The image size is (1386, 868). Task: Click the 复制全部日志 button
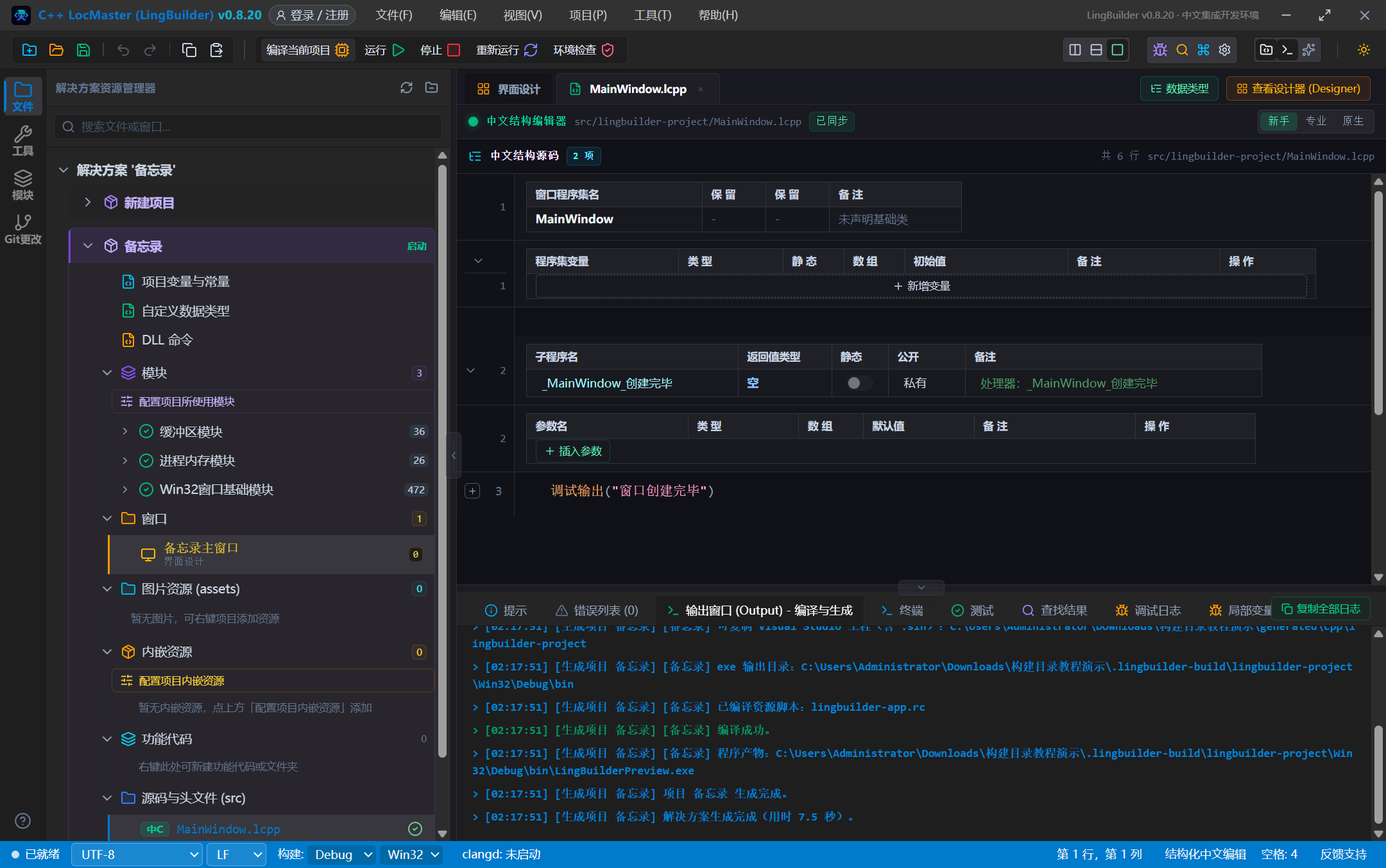coord(1321,609)
